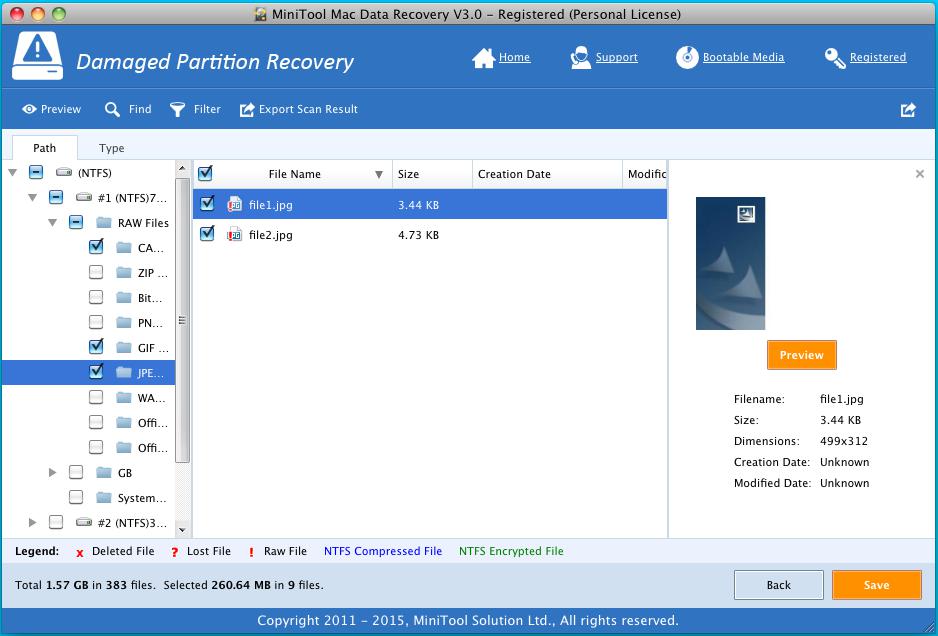
Task: Close the preview pane with X
Action: (x=919, y=174)
